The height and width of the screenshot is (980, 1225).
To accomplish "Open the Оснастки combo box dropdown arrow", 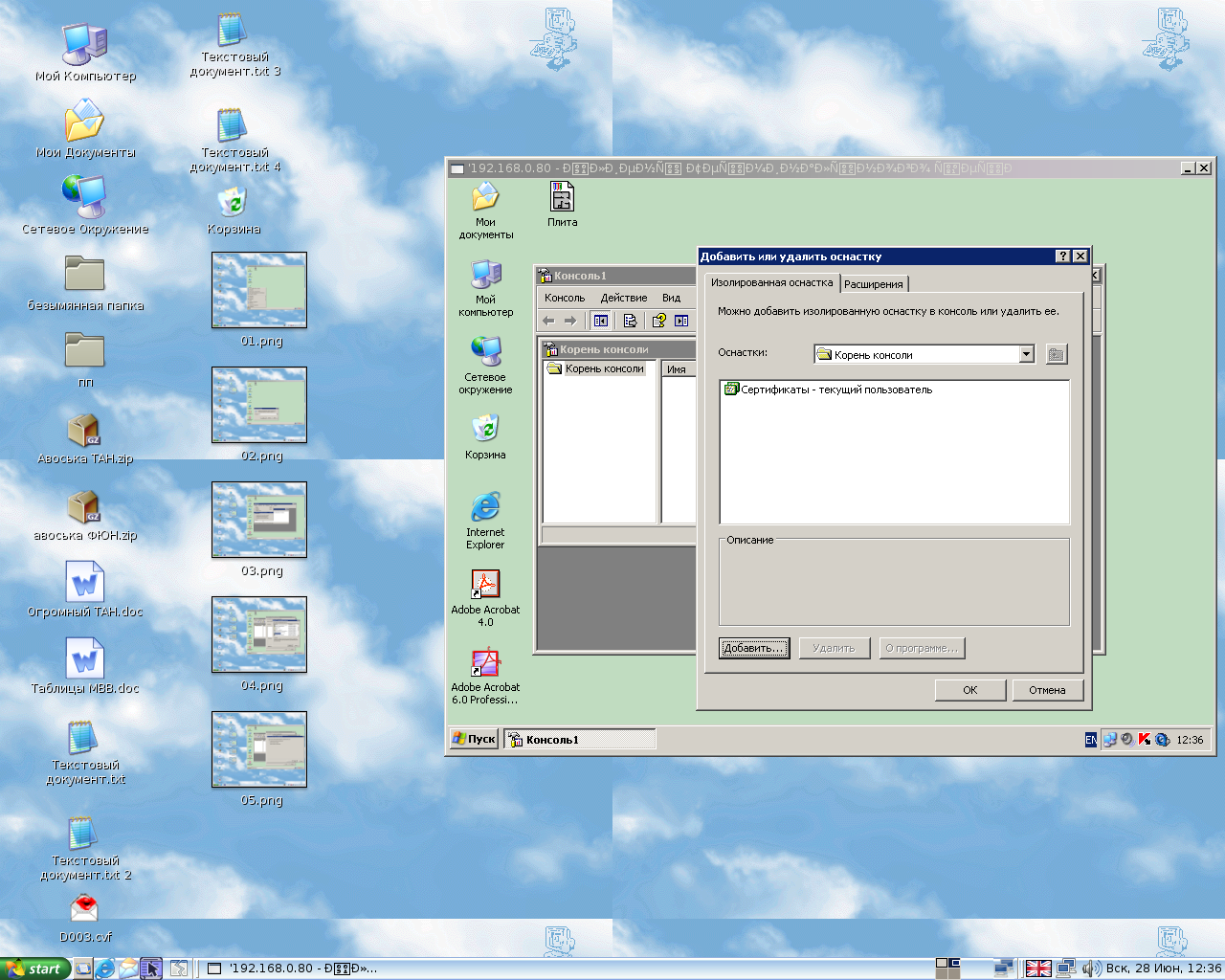I will coord(1026,354).
